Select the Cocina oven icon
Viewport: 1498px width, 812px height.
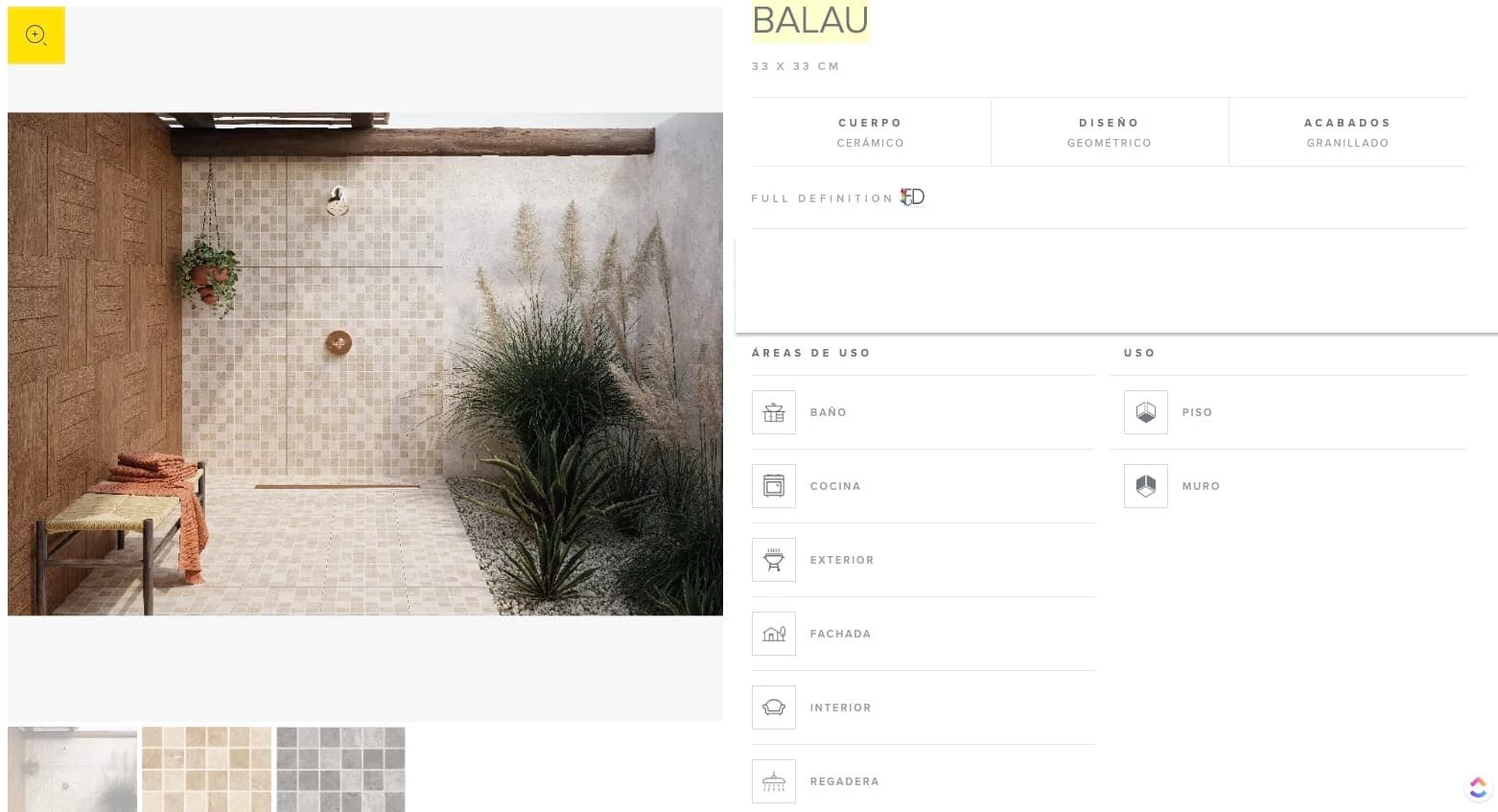(774, 486)
